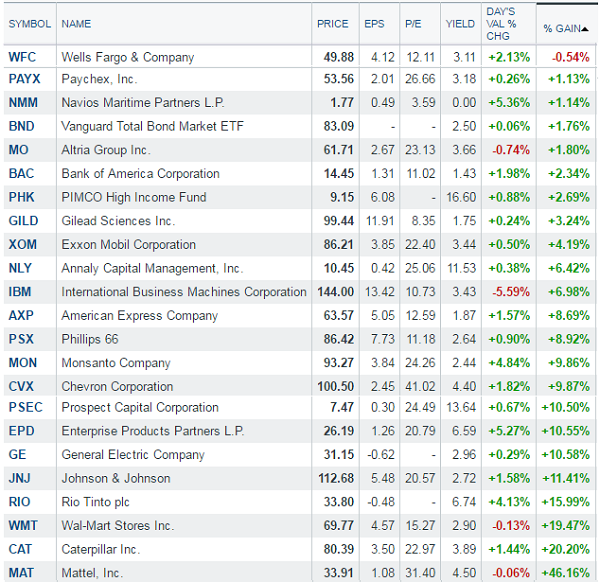Click the 16.60 yield value
Viewport: 600px width, 582px height.
click(x=461, y=197)
